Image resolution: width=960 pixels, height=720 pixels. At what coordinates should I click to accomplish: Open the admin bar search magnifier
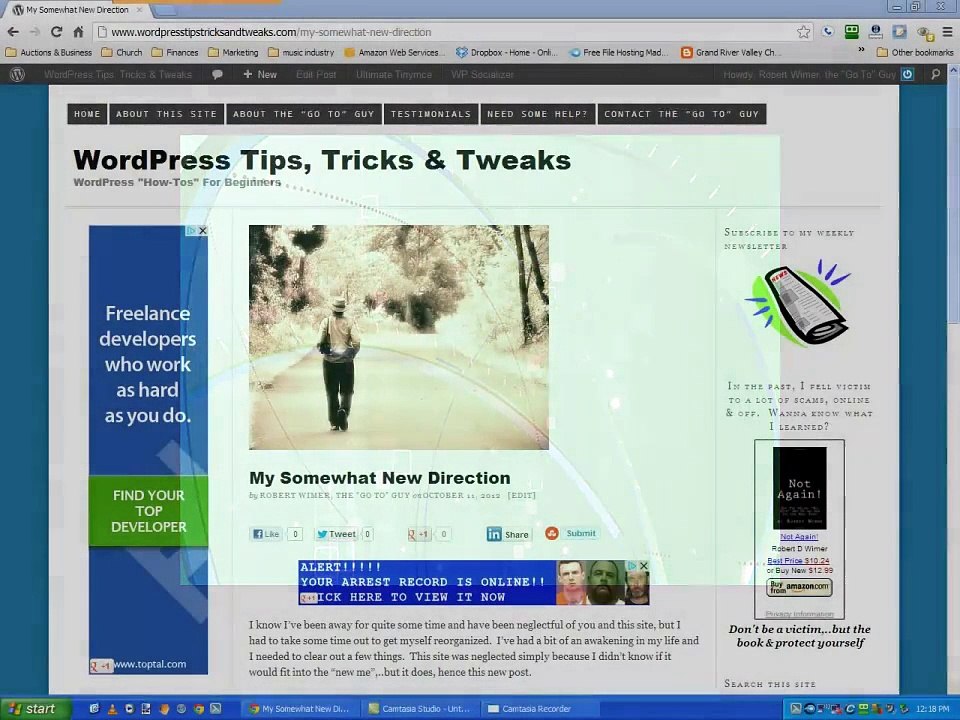tap(936, 75)
